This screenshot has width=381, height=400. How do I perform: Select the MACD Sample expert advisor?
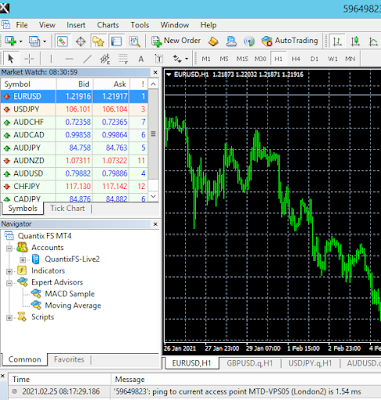click(x=70, y=294)
